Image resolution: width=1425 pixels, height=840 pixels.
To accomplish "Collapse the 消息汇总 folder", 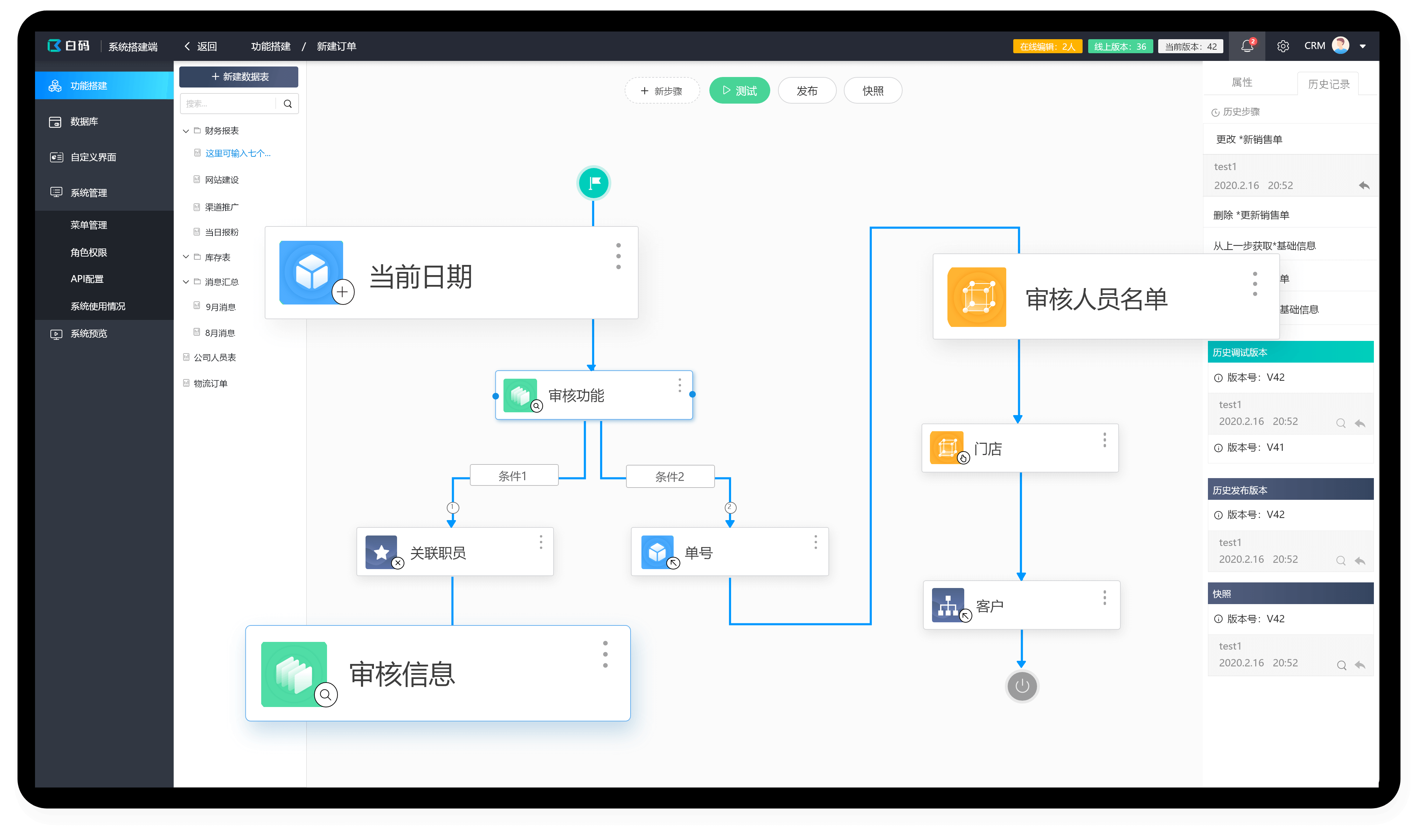I will pyautogui.click(x=186, y=282).
